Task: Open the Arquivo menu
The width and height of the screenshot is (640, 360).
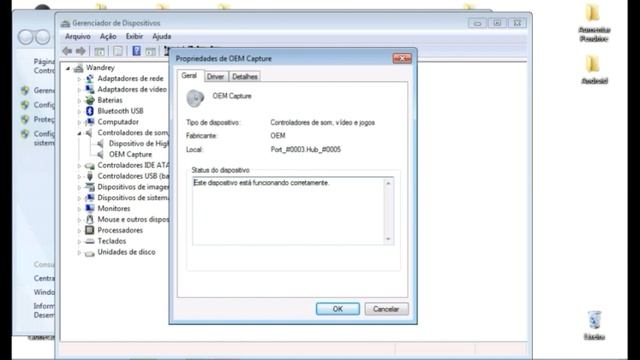Action: (78, 36)
